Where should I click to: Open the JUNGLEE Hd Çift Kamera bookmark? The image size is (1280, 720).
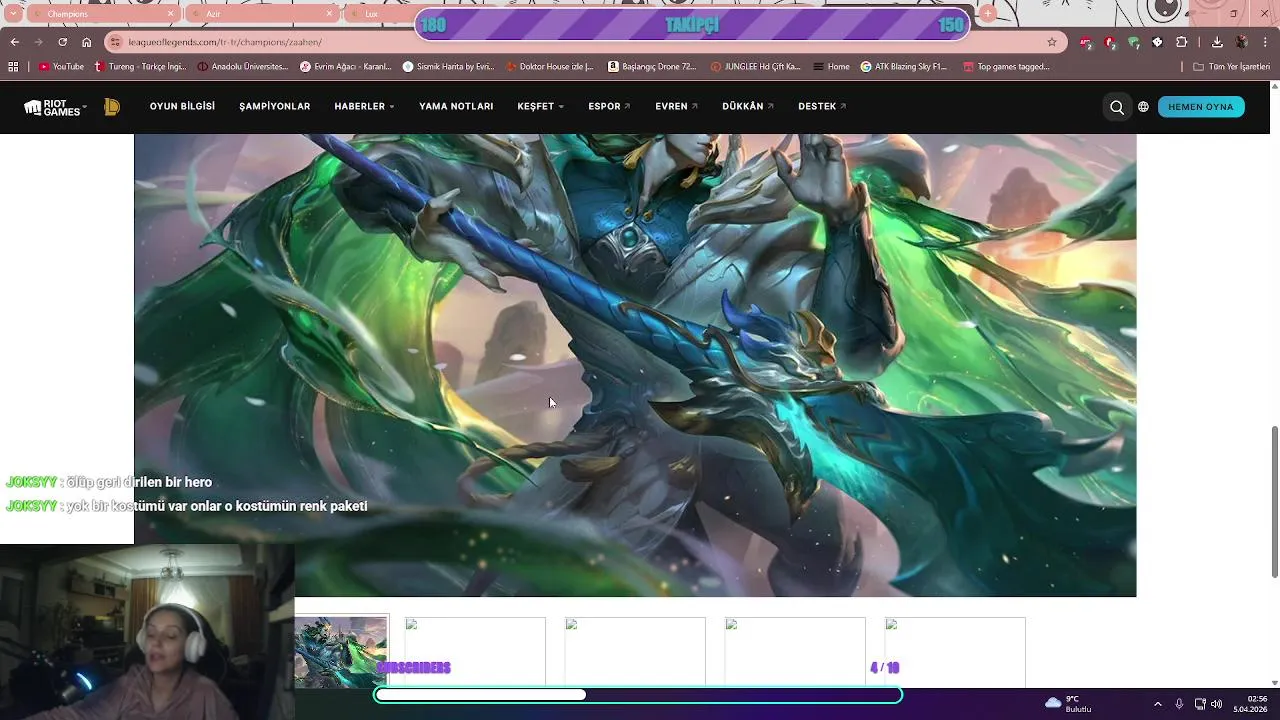756,67
